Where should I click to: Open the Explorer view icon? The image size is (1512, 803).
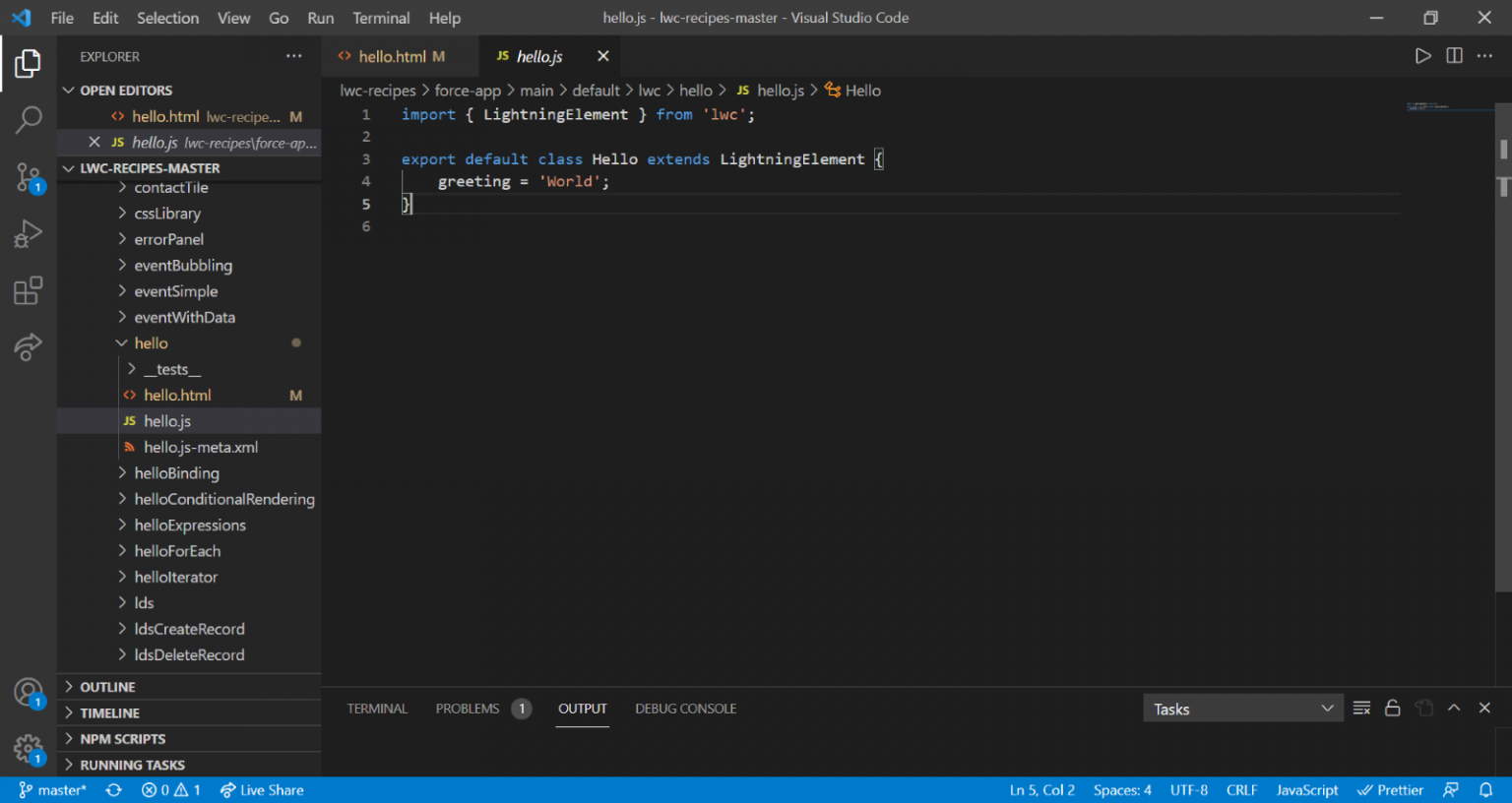click(28, 63)
